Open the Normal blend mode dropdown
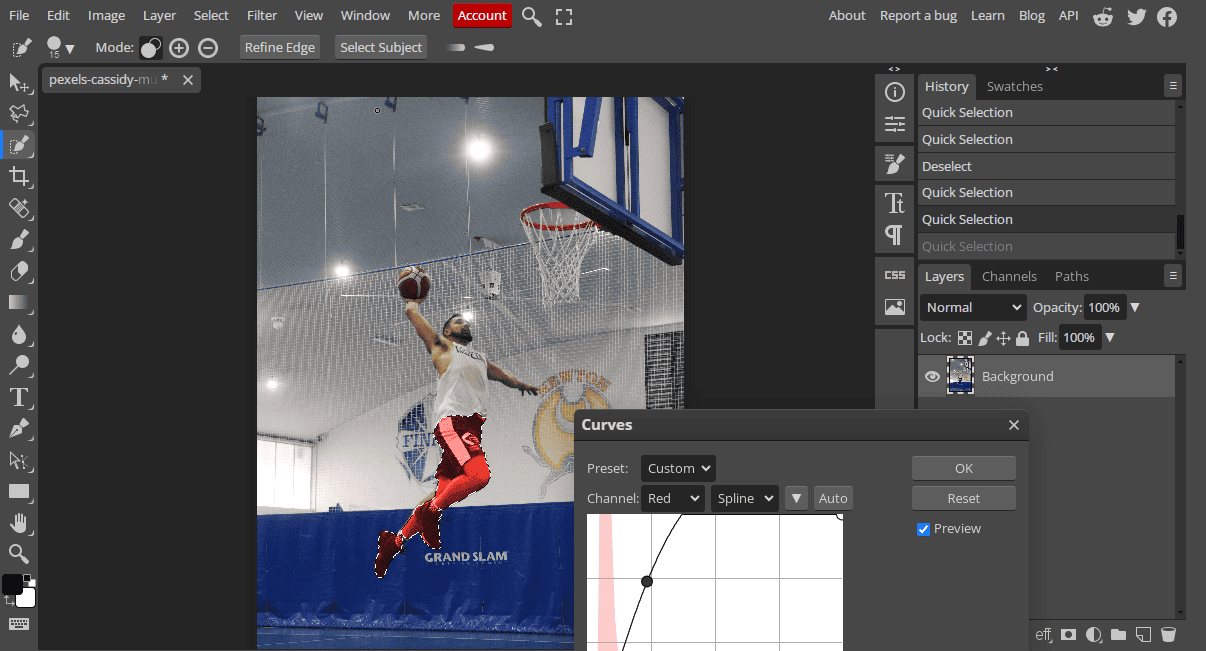Image resolution: width=1206 pixels, height=651 pixels. 973,307
